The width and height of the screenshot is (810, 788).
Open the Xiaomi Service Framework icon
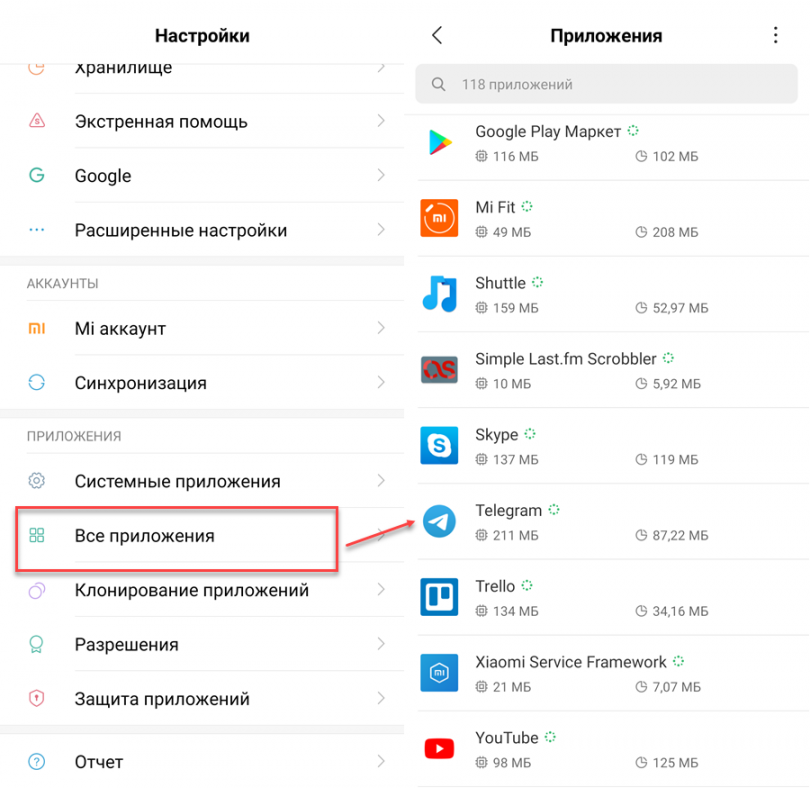point(439,673)
